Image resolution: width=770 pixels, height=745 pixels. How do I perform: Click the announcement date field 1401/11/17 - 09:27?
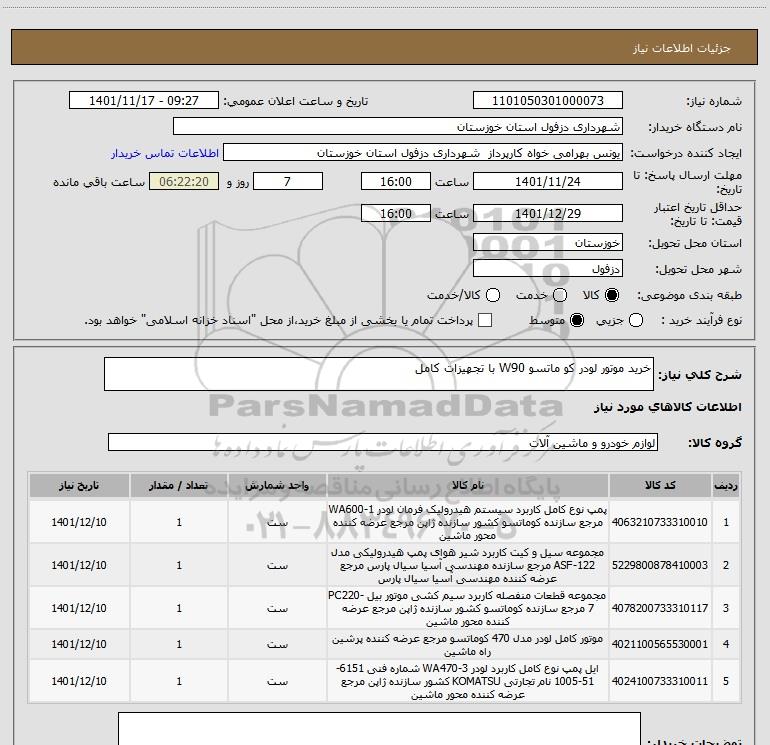pos(144,101)
